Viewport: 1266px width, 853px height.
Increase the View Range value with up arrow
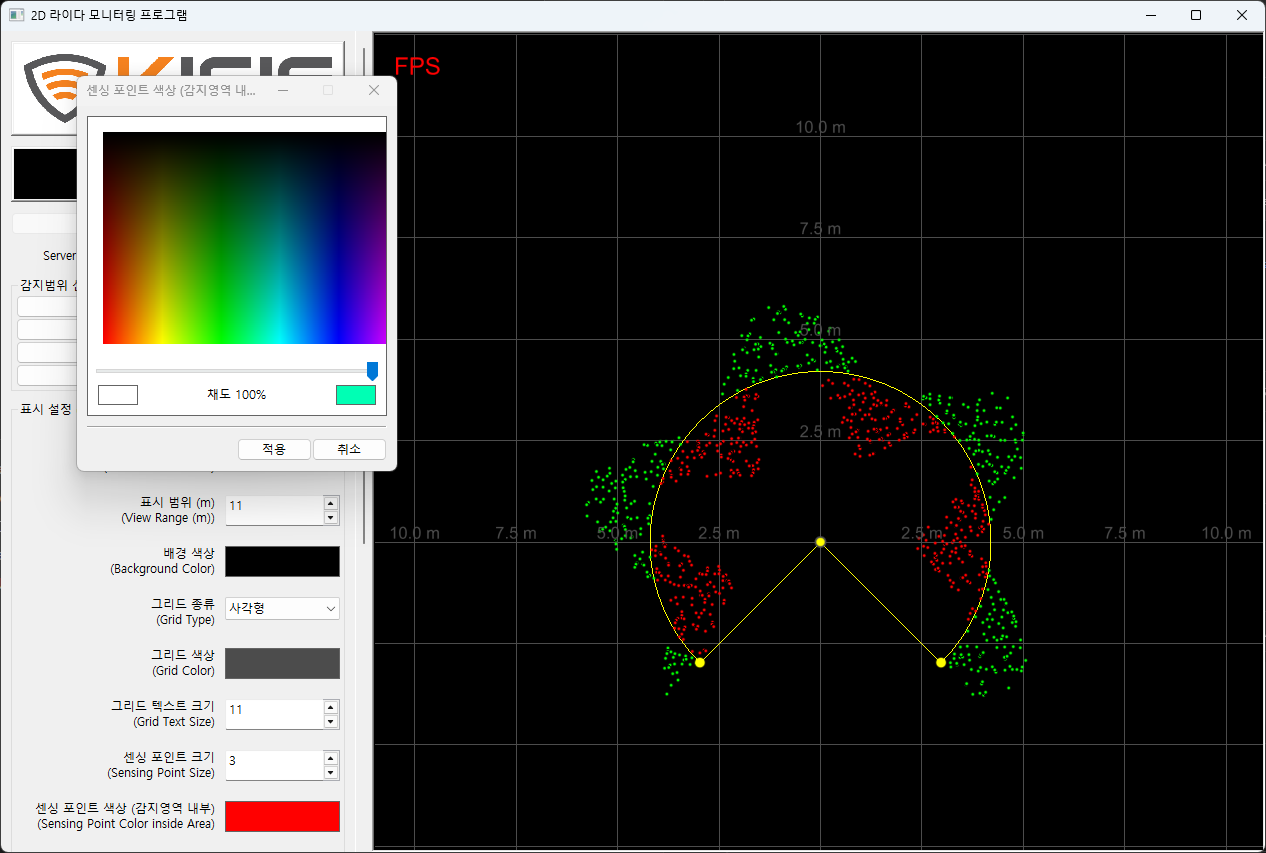pyautogui.click(x=331, y=503)
